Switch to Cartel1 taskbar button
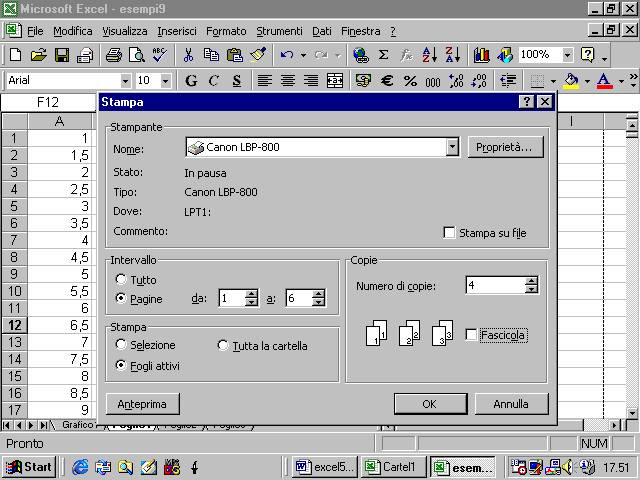640x480 pixels. (393, 467)
